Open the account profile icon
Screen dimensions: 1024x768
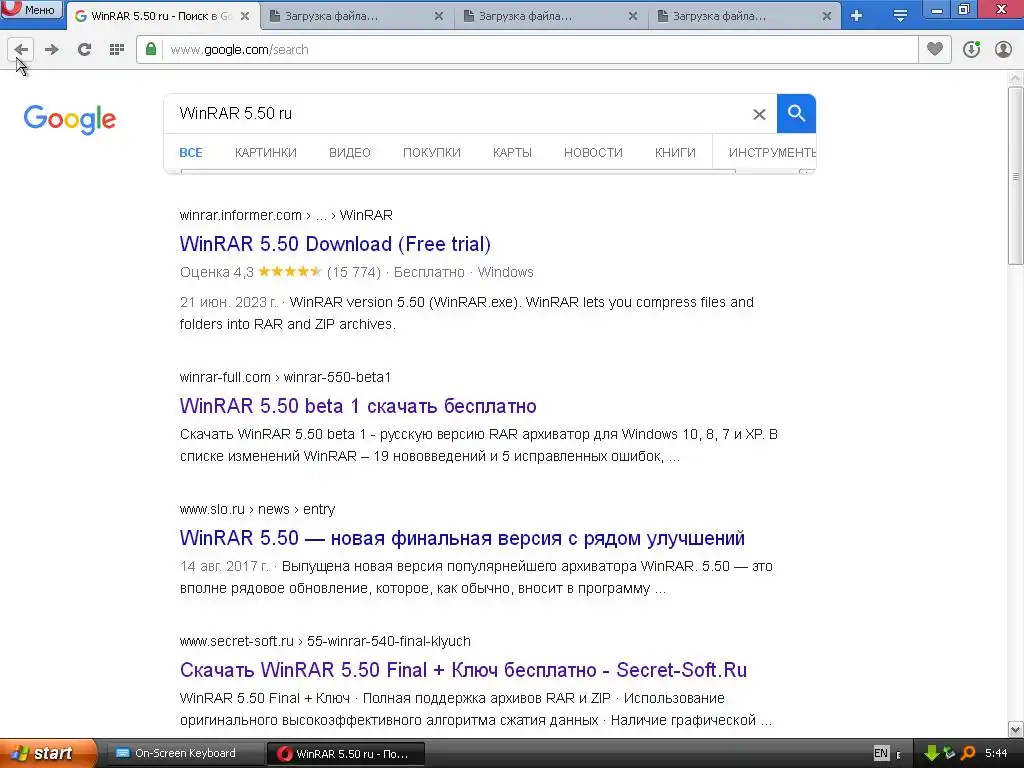[x=1003, y=49]
